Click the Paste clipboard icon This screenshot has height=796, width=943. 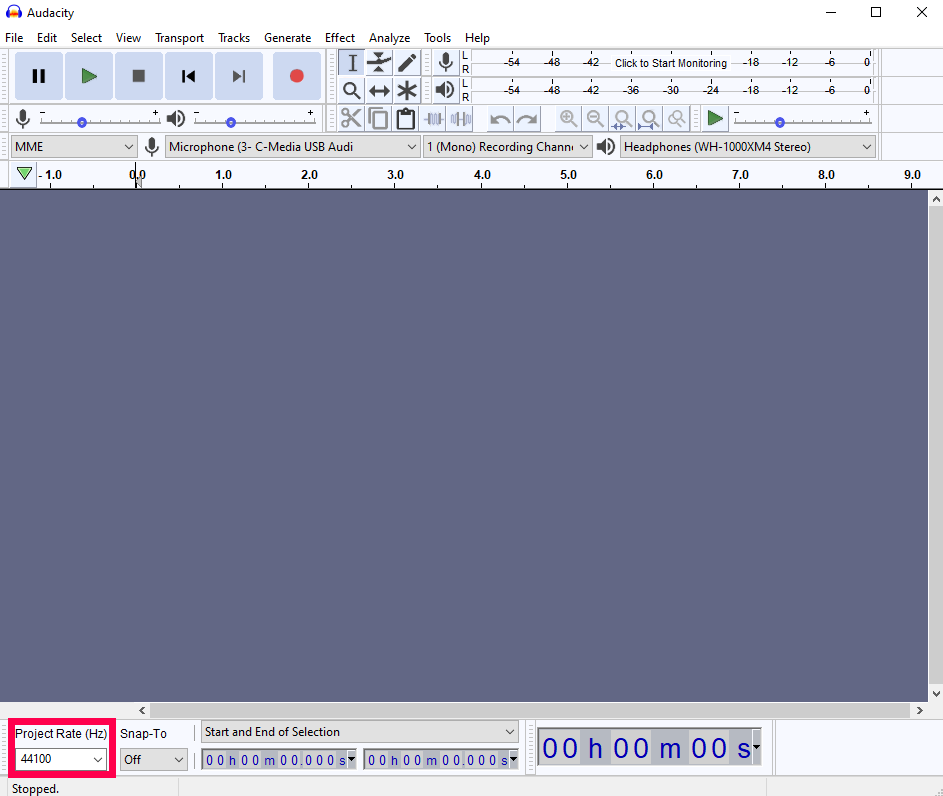coord(406,118)
